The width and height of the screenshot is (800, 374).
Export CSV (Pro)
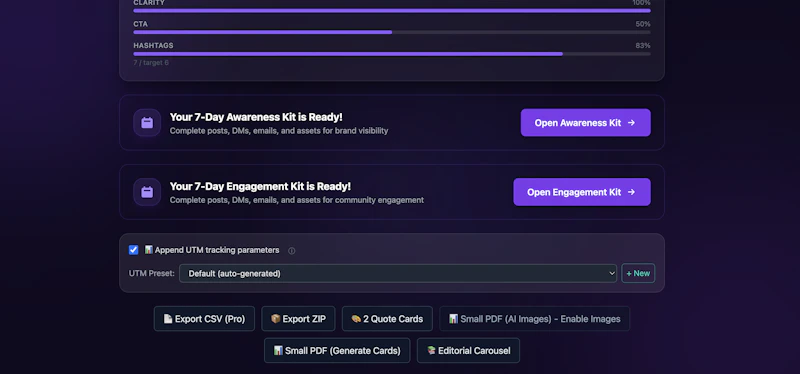tap(204, 319)
